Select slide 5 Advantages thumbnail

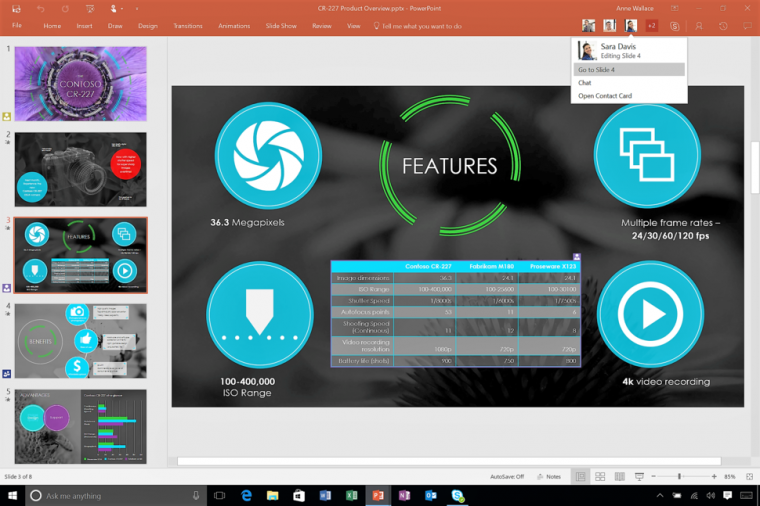click(x=80, y=427)
